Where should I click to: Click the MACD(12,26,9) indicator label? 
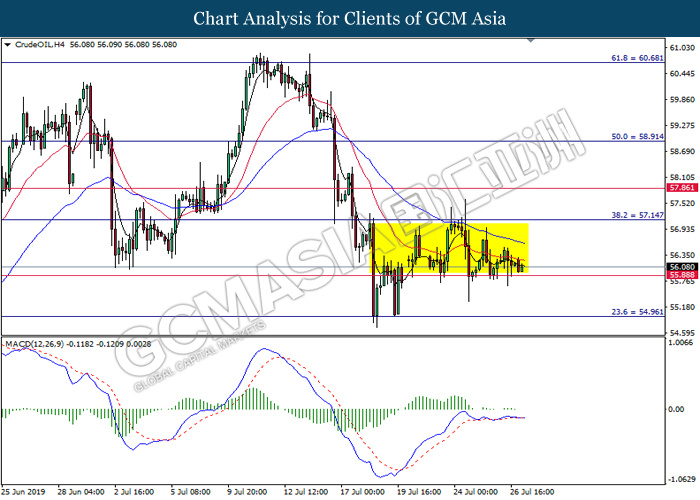(x=34, y=344)
